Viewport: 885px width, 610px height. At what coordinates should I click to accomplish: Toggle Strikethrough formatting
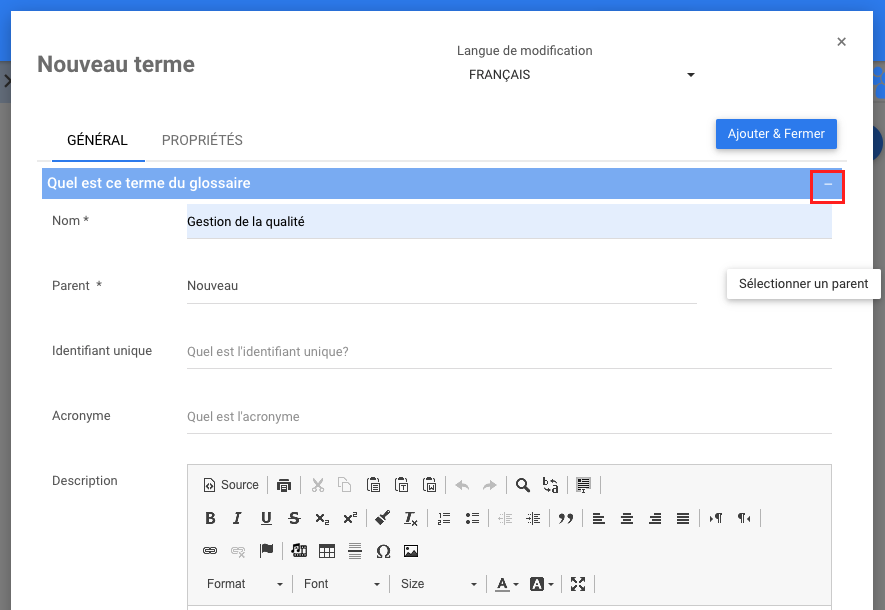[x=294, y=518]
